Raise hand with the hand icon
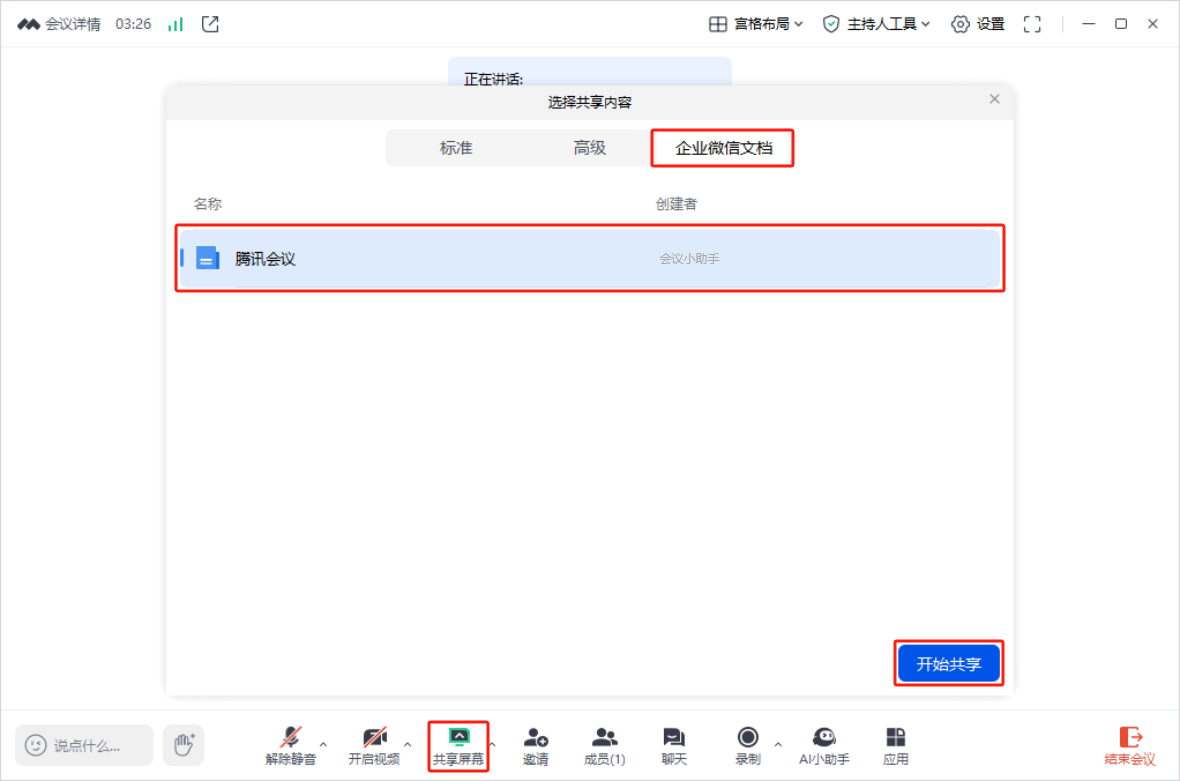Image resolution: width=1180 pixels, height=781 pixels. pyautogui.click(x=184, y=746)
